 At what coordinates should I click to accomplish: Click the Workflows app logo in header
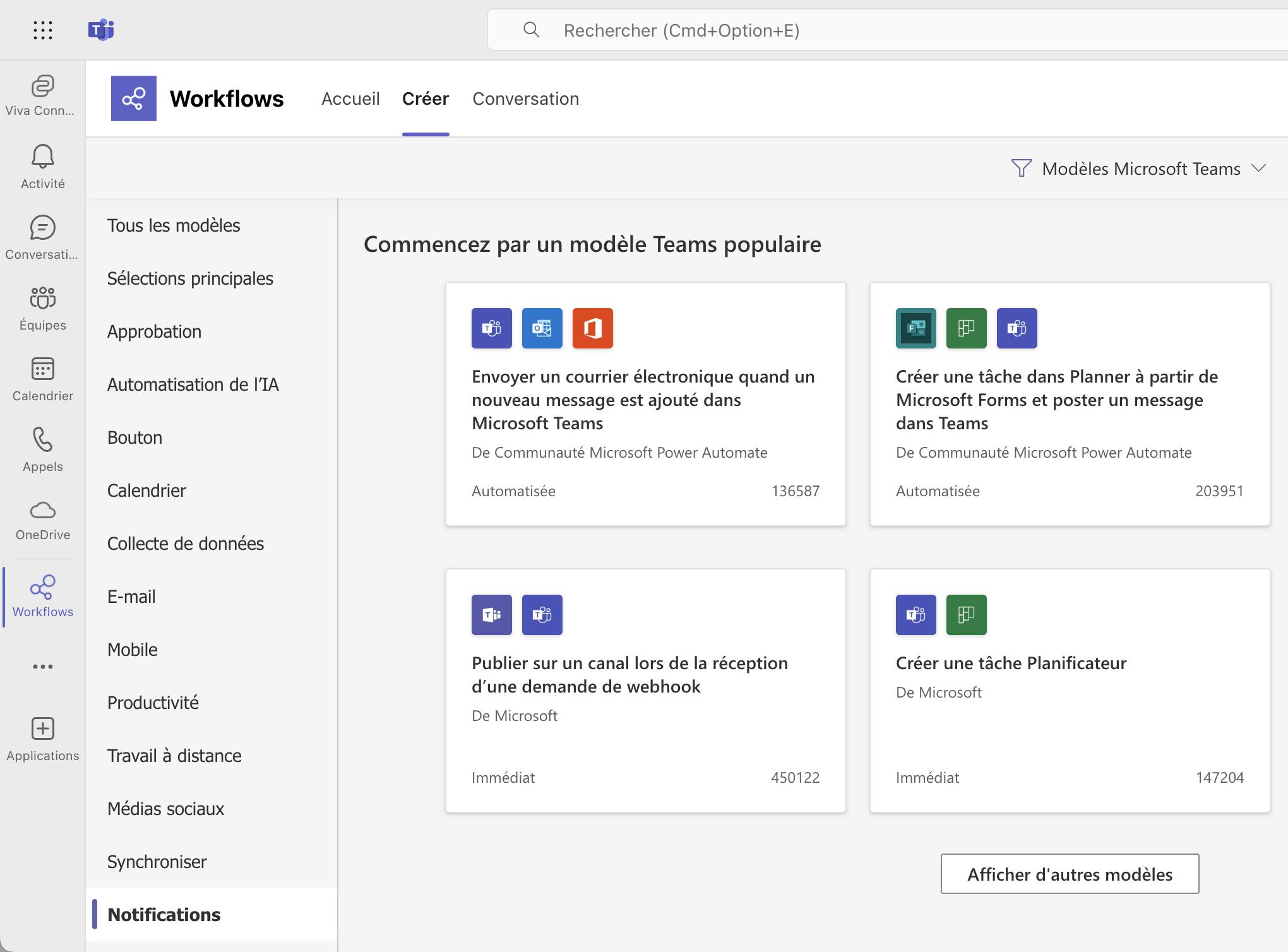(134, 98)
